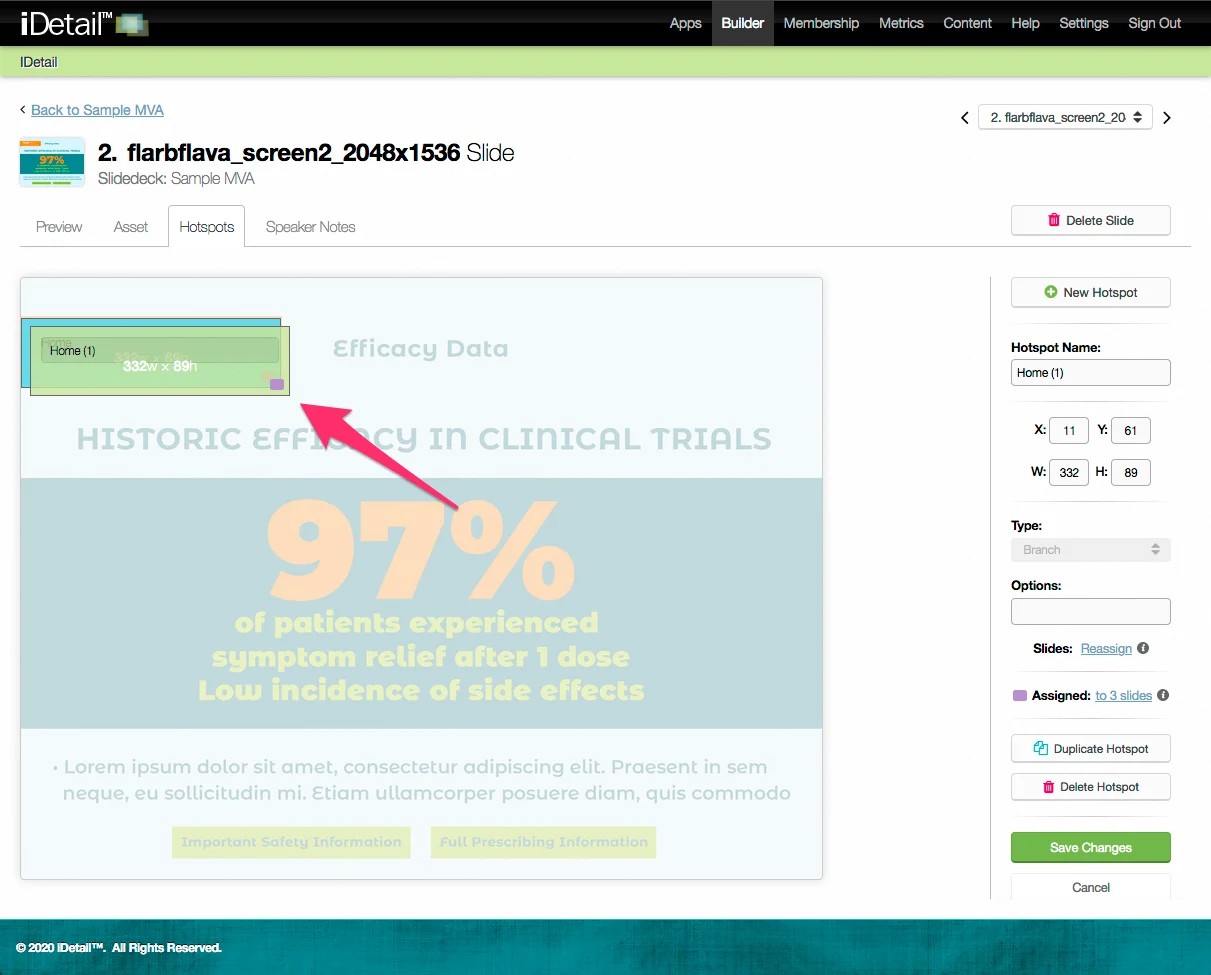Click the H height field
The width and height of the screenshot is (1211, 975).
pyautogui.click(x=1131, y=472)
